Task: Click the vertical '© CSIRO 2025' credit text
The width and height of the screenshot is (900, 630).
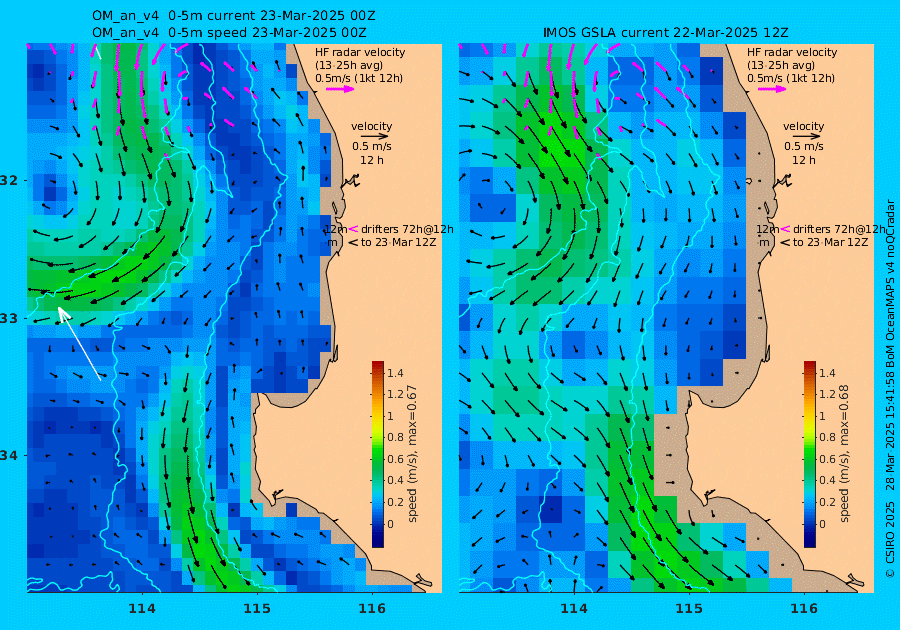Action: tap(890, 540)
